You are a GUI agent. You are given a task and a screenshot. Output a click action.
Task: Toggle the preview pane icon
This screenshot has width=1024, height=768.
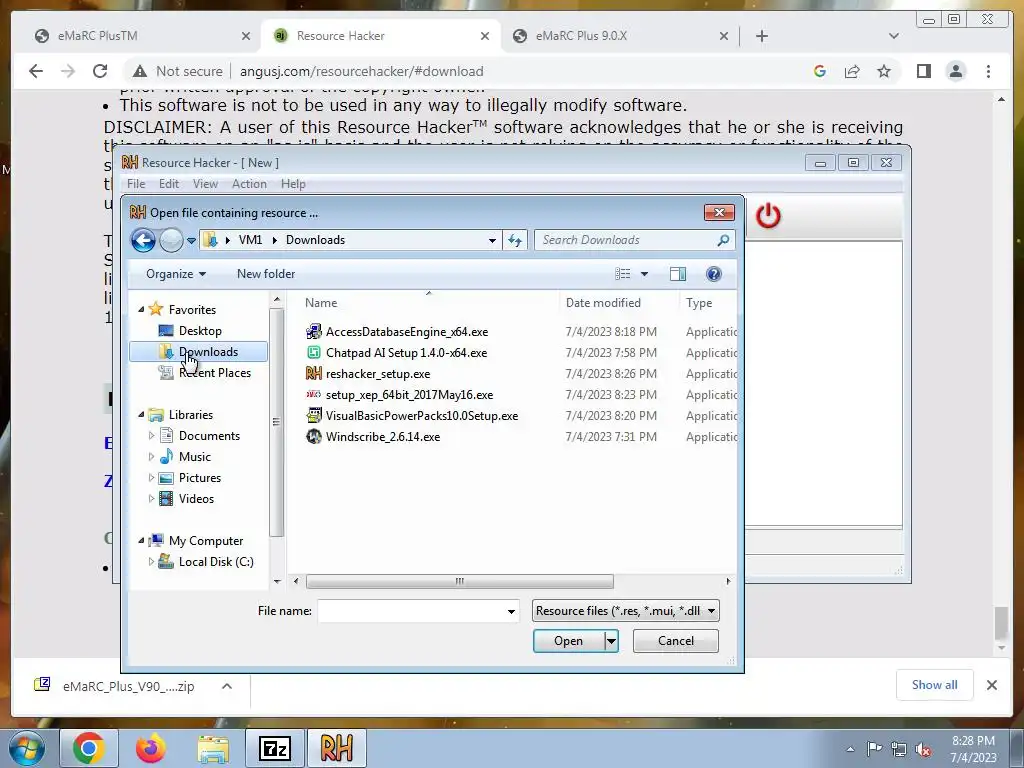coord(678,274)
